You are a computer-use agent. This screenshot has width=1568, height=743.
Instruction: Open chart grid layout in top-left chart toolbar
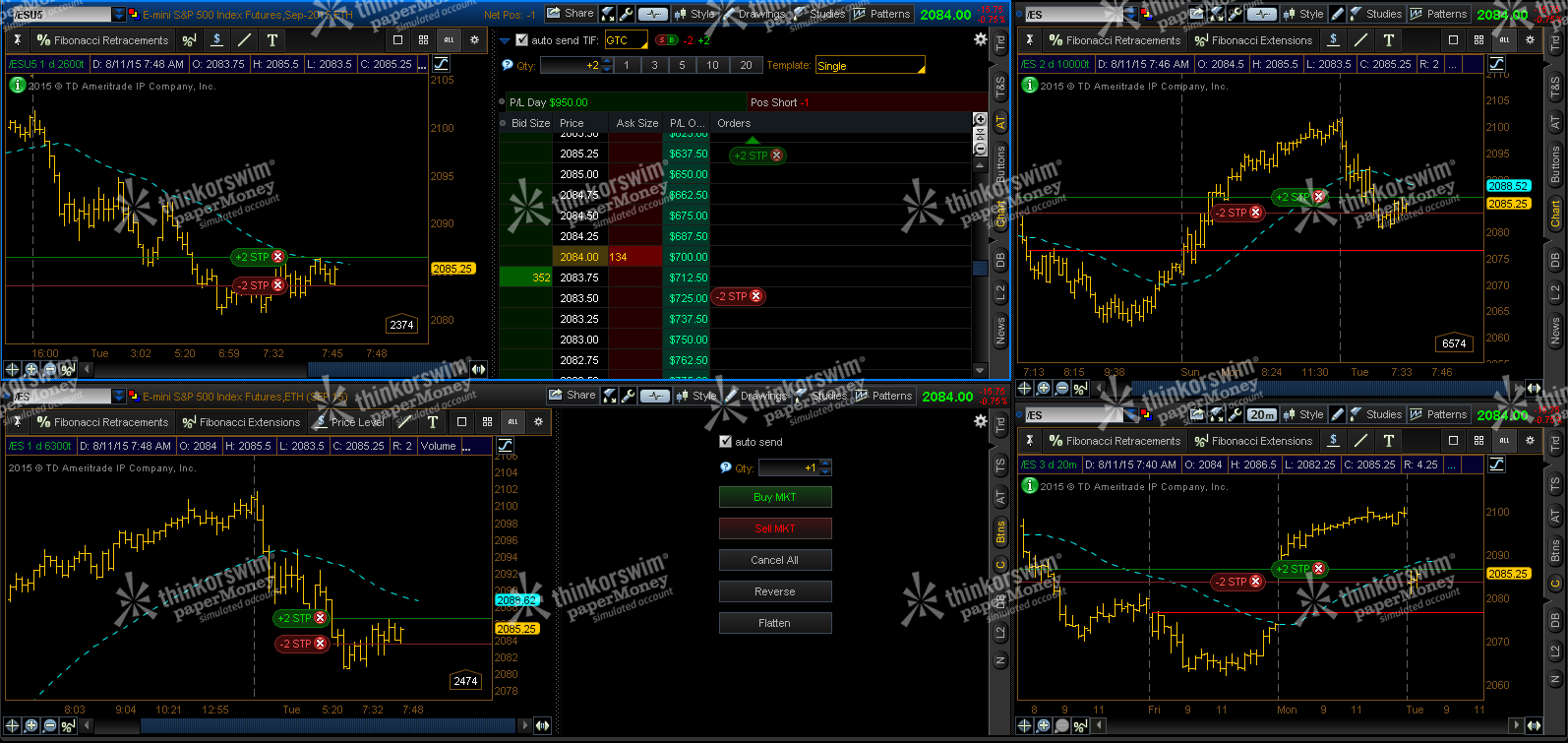(423, 40)
